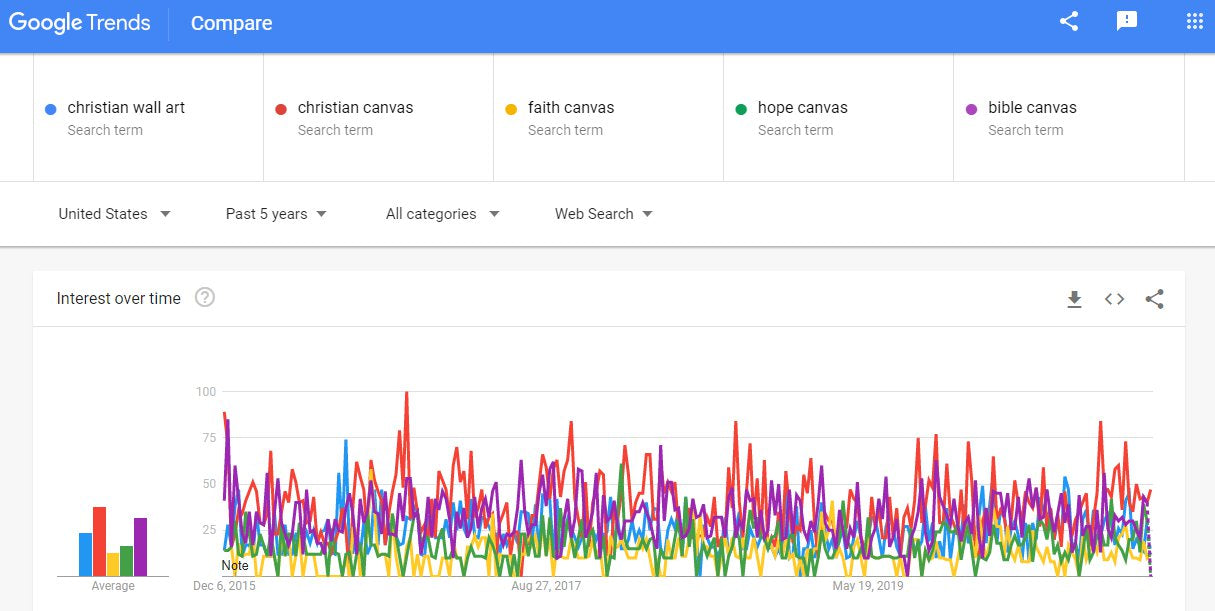Screen dimensions: 1215x611
Task: Open the send feedback icon
Action: click(1127, 21)
